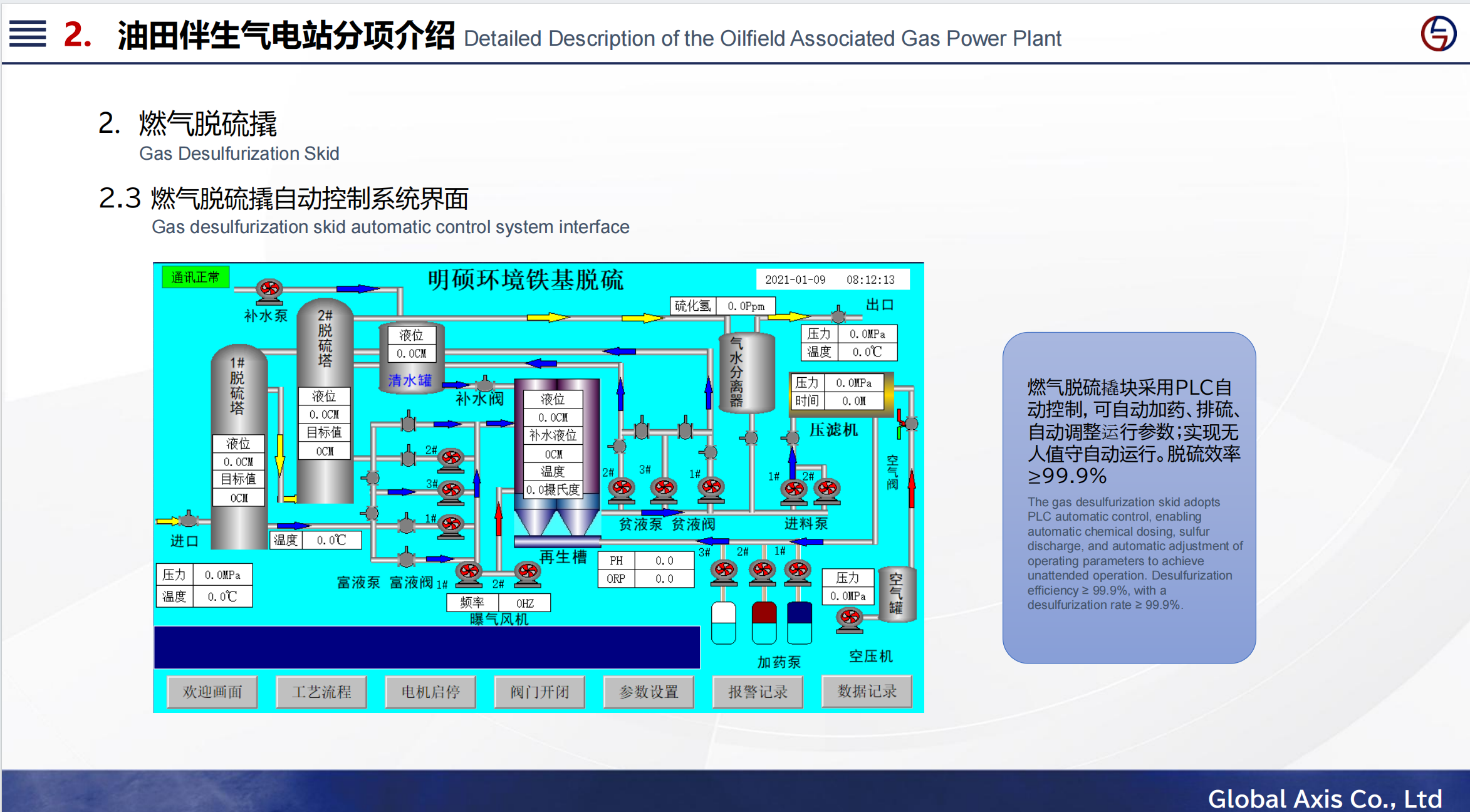
Task: Select the red dosing tank
Action: 764,622
